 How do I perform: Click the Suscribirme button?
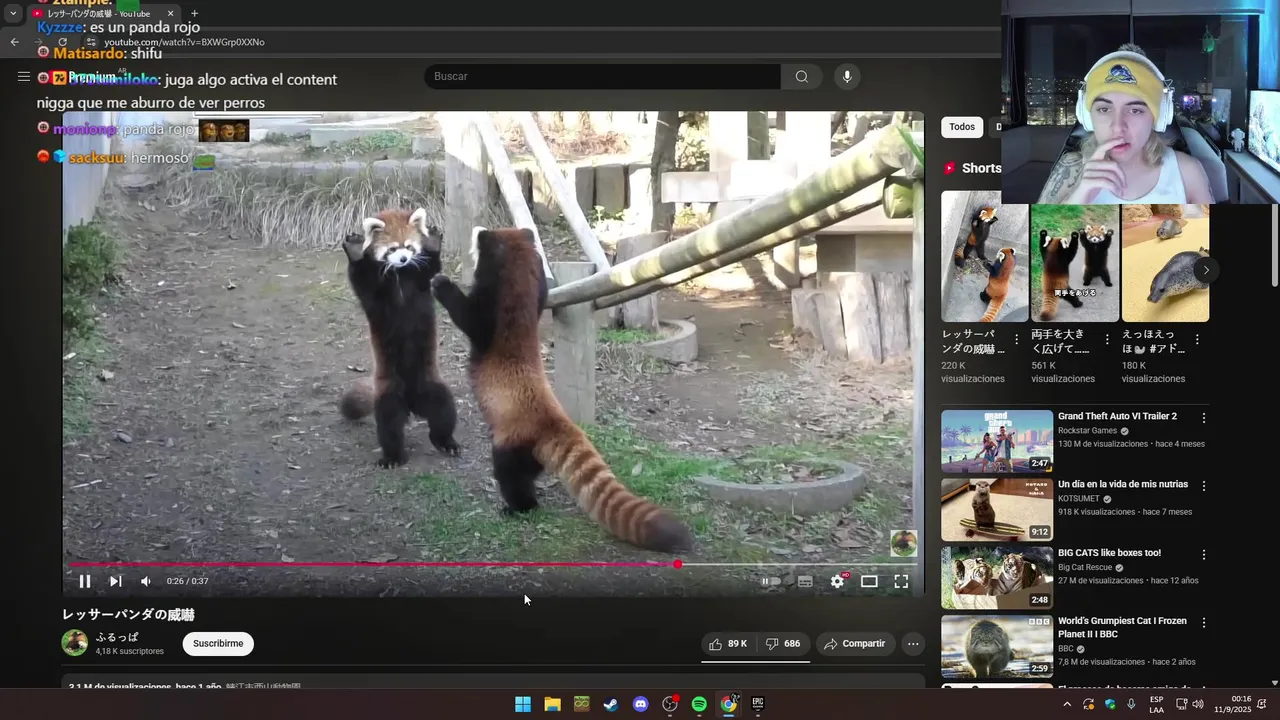click(x=218, y=644)
